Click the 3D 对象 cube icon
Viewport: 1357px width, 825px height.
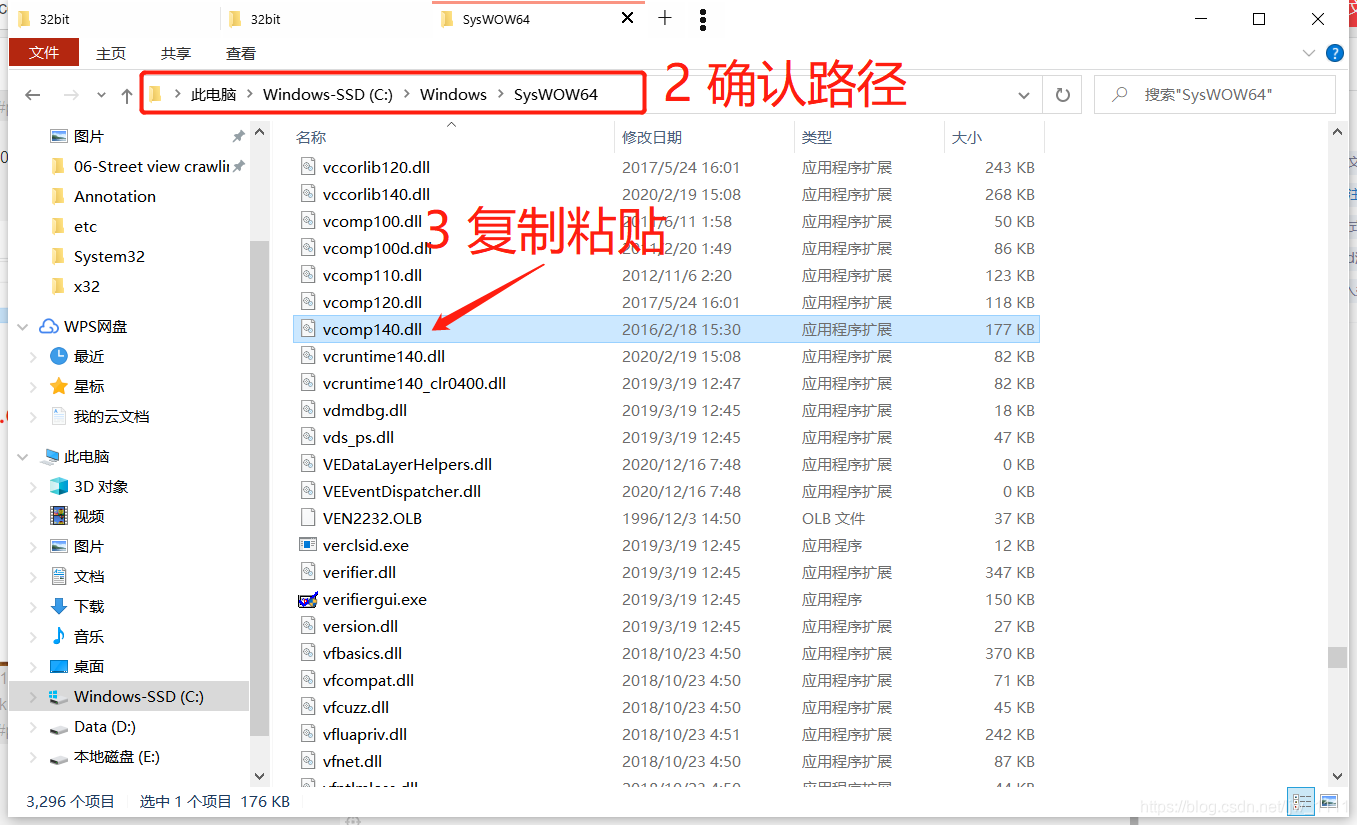(x=59, y=486)
